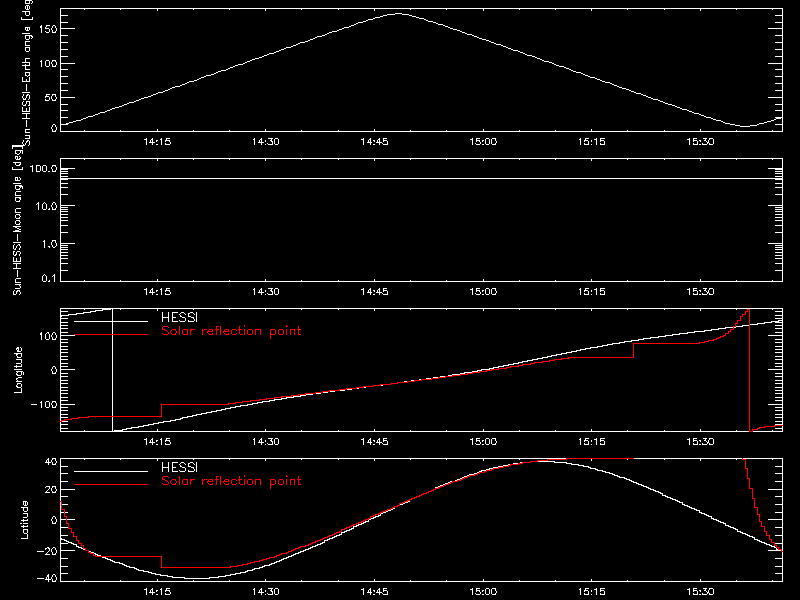Click 15:00 time label under Moon angle plot
The width and height of the screenshot is (800, 600).
[483, 291]
